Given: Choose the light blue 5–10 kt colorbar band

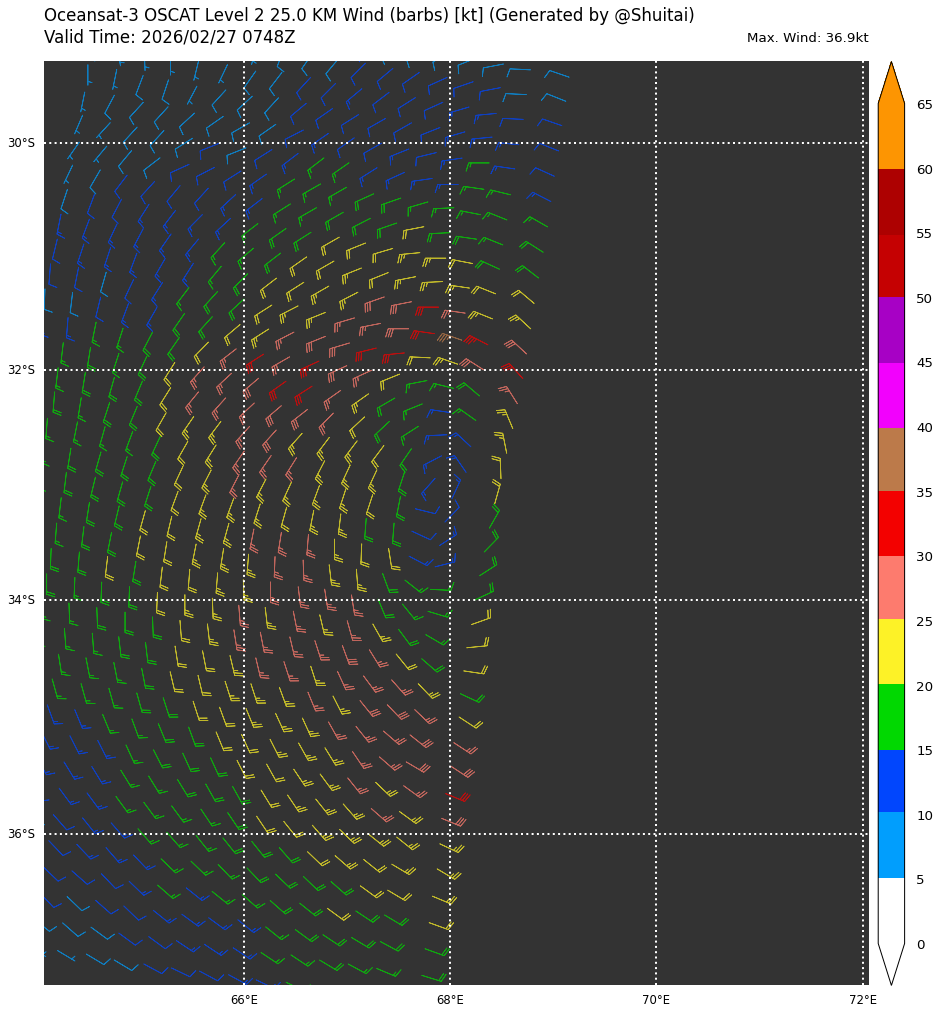Looking at the screenshot, I should point(891,844).
